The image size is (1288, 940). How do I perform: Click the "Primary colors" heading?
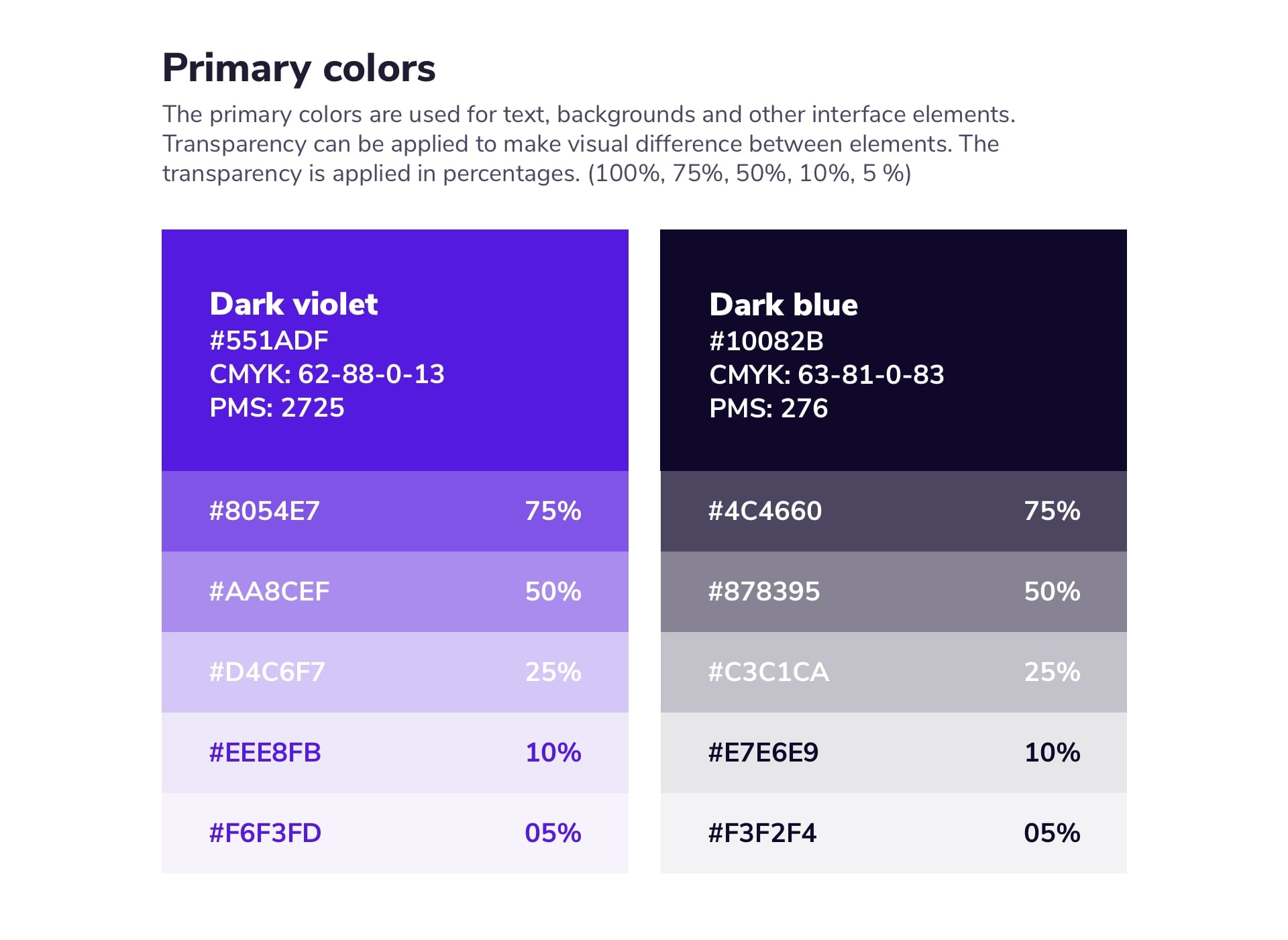click(299, 68)
